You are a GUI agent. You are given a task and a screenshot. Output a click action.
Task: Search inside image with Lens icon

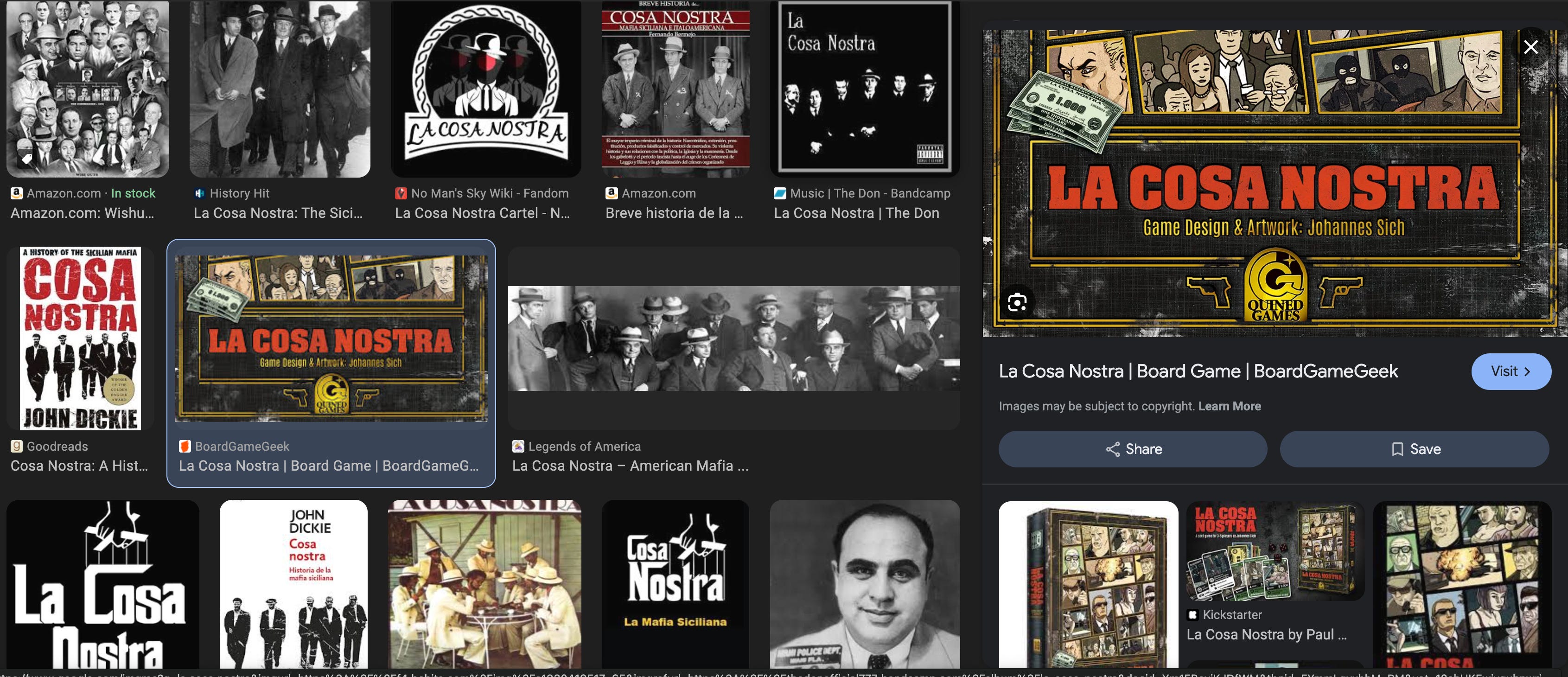(1017, 302)
